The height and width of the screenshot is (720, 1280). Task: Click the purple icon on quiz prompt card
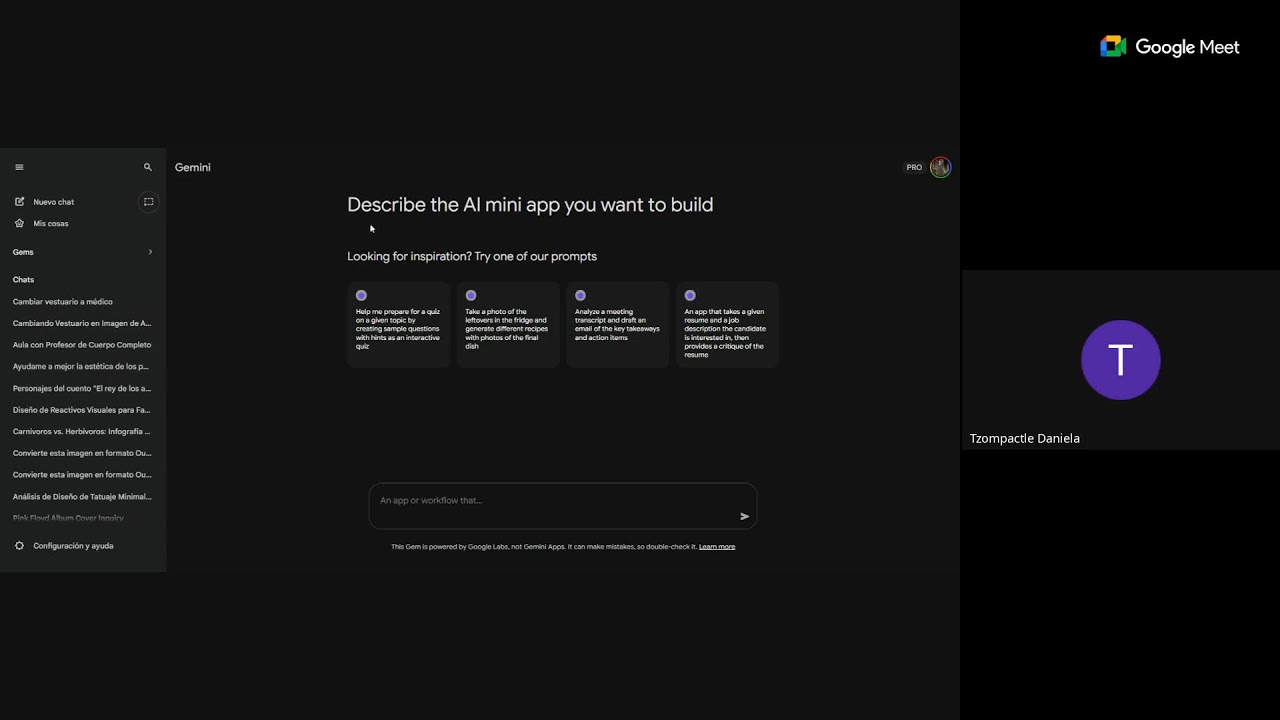point(362,295)
